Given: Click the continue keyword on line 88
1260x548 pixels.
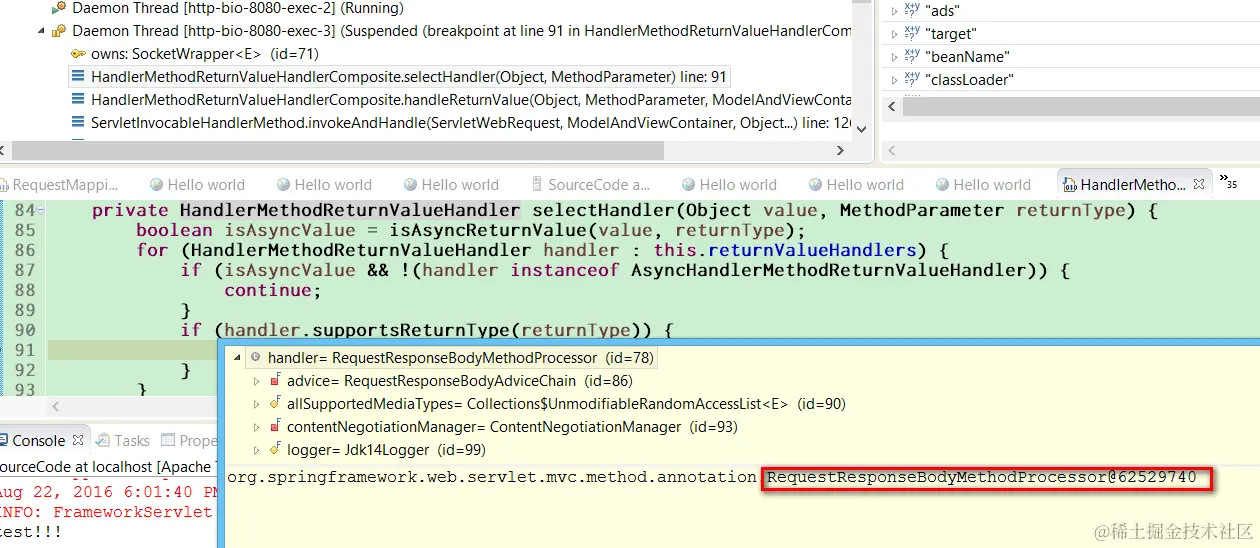Looking at the screenshot, I should click(x=268, y=290).
